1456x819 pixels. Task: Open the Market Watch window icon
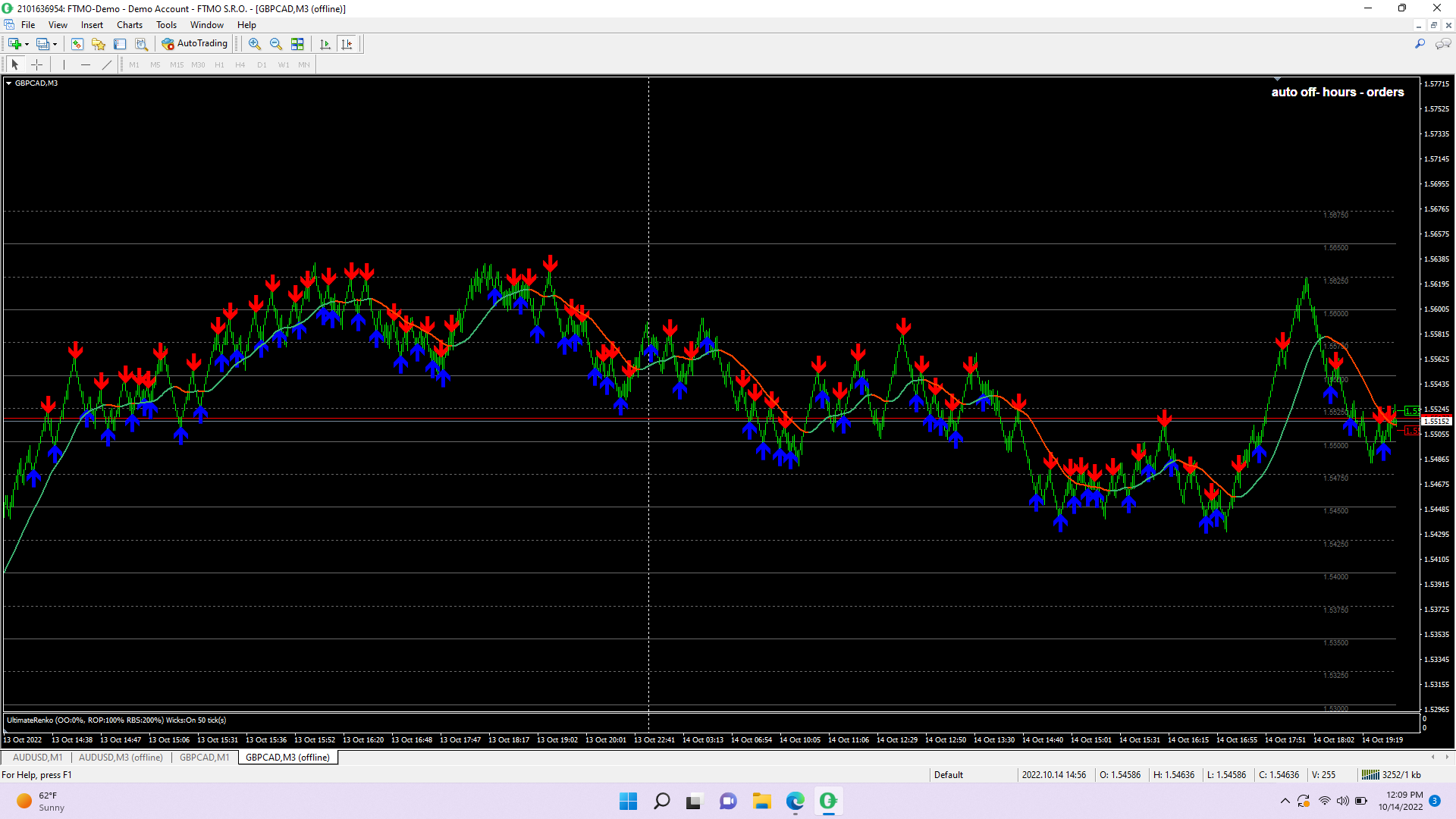[77, 44]
